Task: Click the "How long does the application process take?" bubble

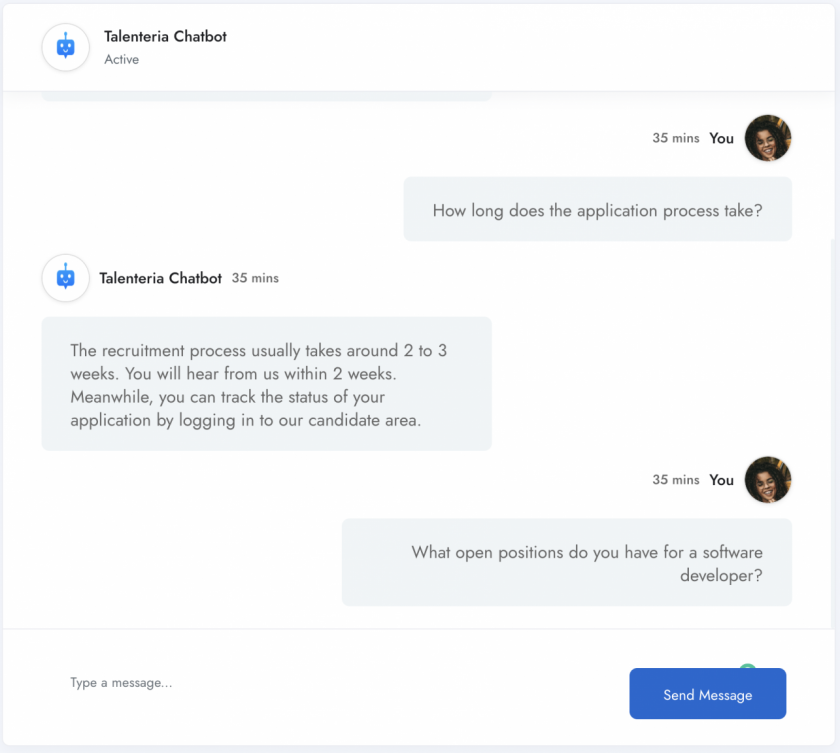Action: pyautogui.click(x=597, y=209)
